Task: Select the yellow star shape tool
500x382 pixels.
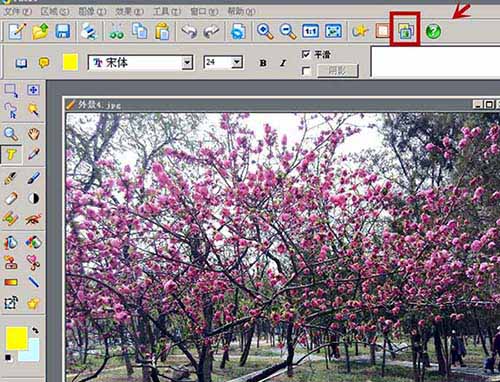Action: (x=33, y=303)
